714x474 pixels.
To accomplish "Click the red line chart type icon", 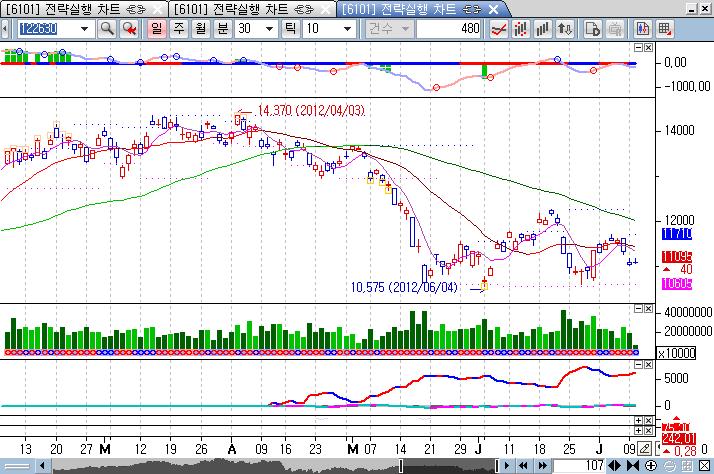I will tap(497, 29).
